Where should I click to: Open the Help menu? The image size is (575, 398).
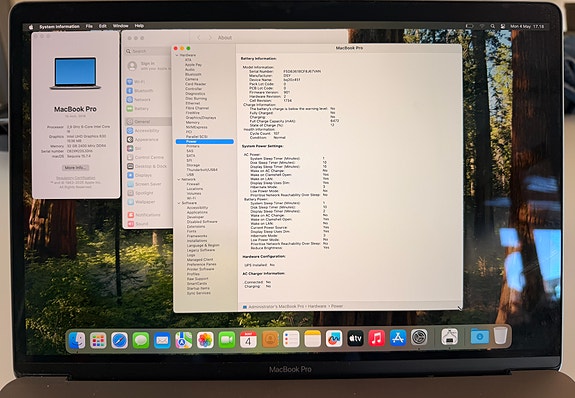pos(139,26)
